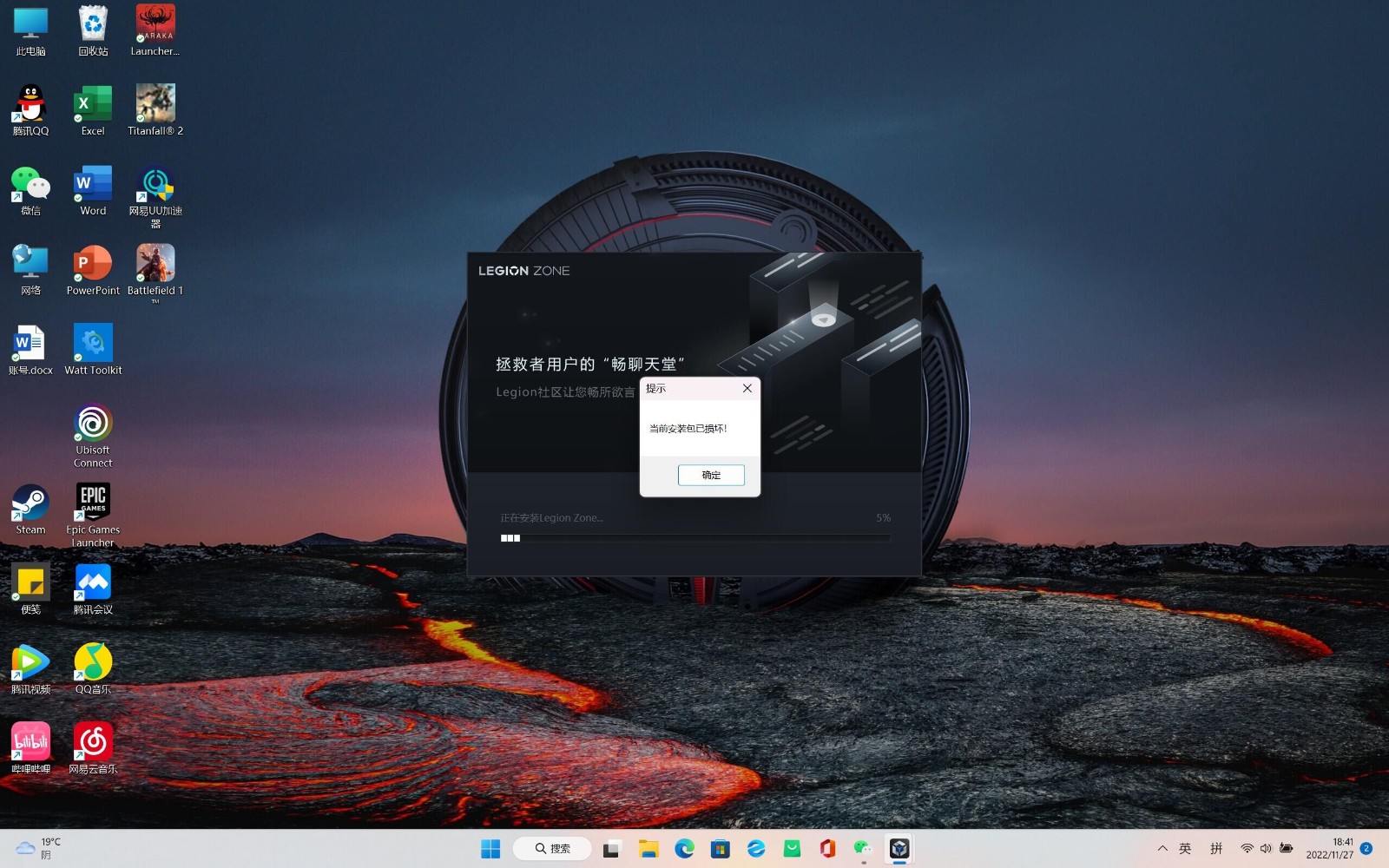
Task: Select the 便笺 sticky notes desktop icon
Action: tap(30, 590)
